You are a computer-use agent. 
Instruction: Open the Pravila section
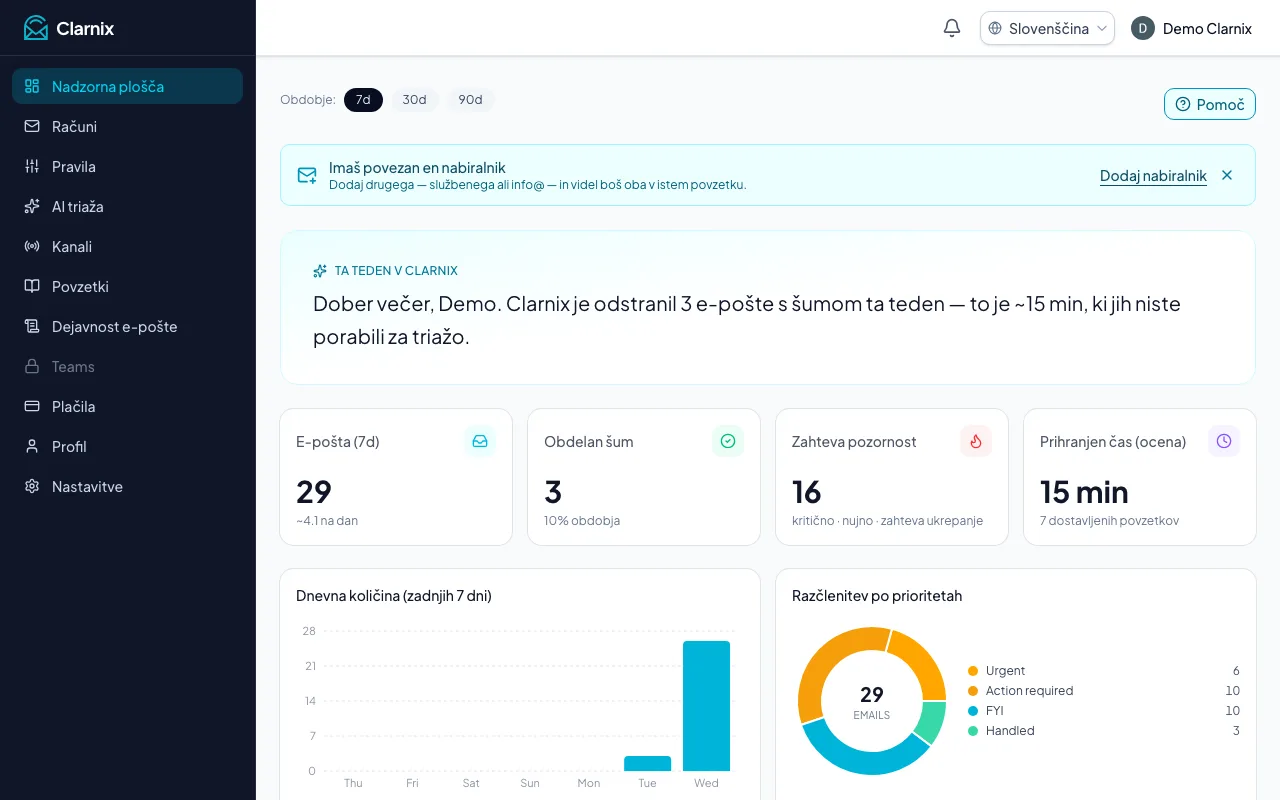[x=127, y=166]
